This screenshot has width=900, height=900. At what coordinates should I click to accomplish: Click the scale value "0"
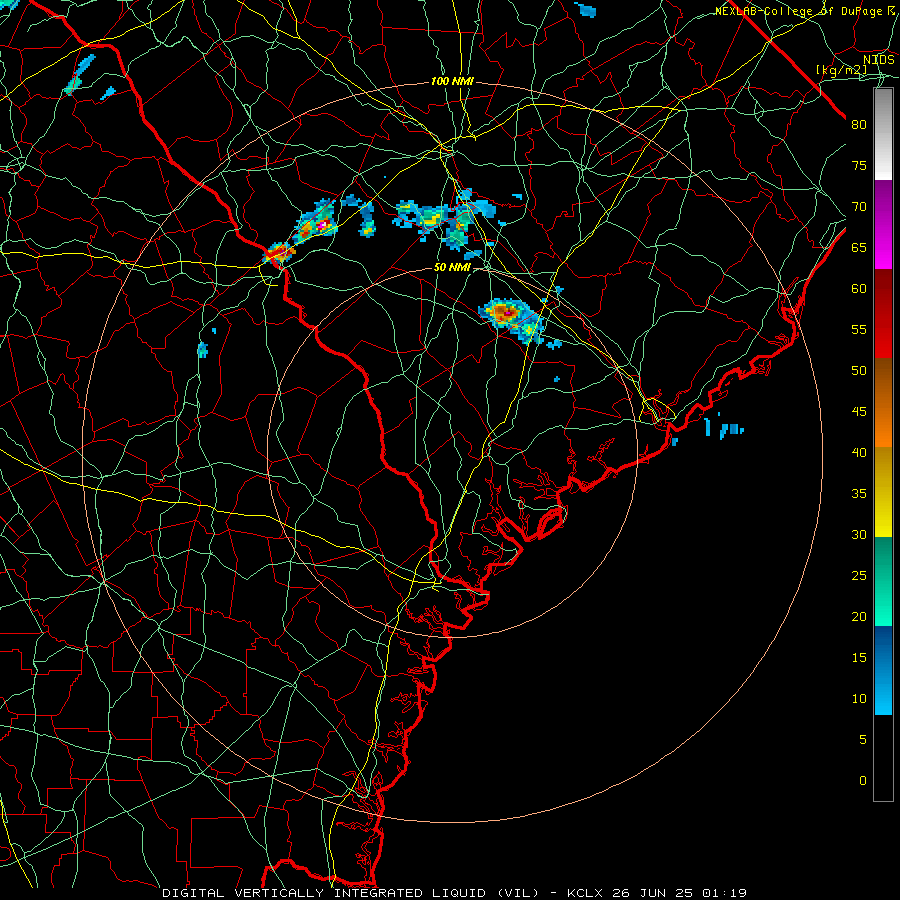[863, 781]
